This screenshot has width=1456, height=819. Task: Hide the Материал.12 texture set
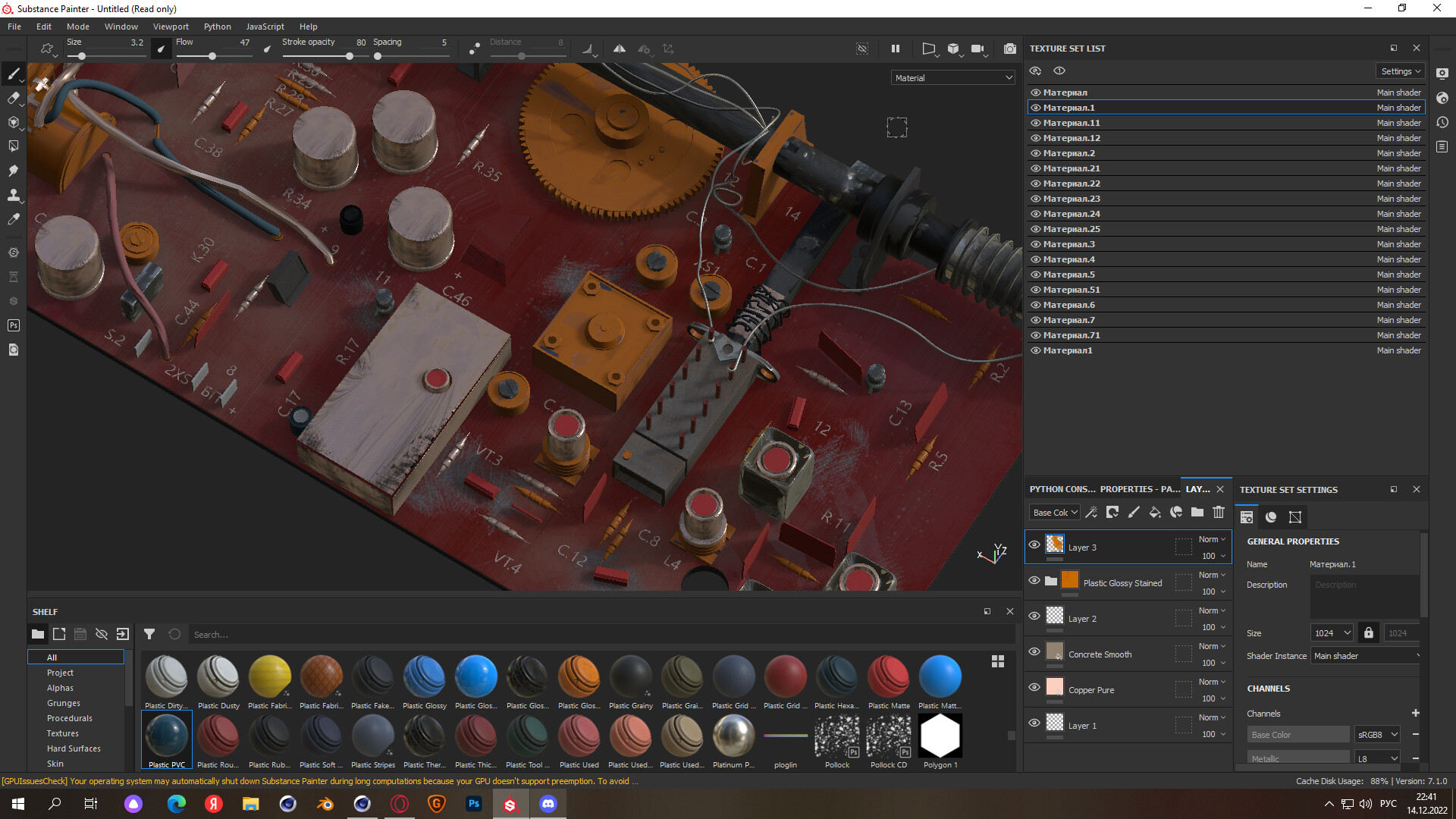tap(1036, 138)
